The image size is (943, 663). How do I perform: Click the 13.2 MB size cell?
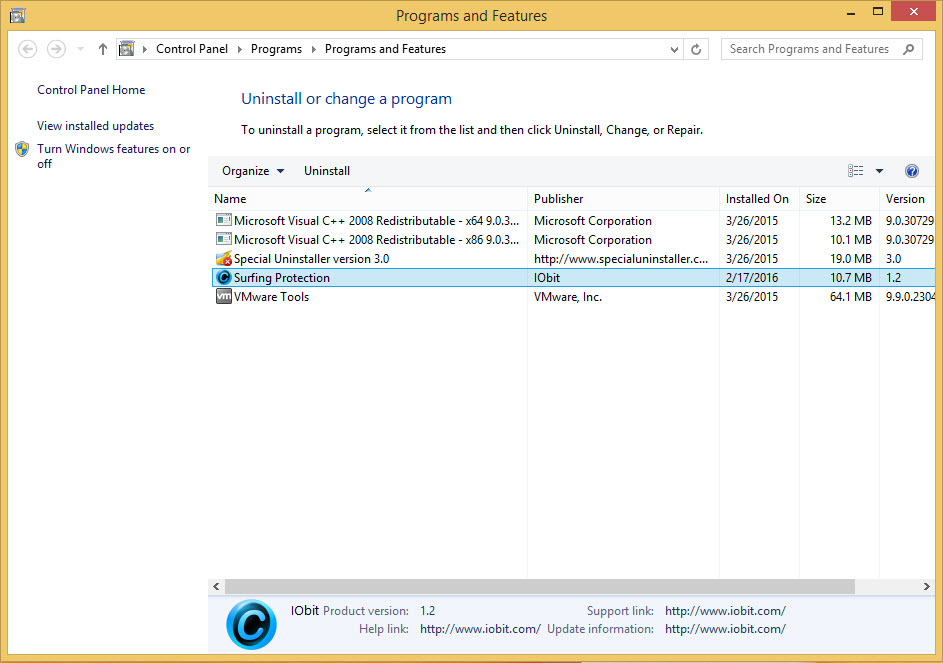[850, 221]
